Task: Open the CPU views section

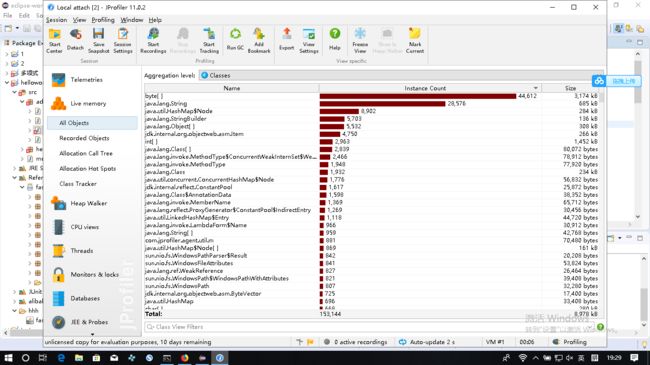Action: 85,227
